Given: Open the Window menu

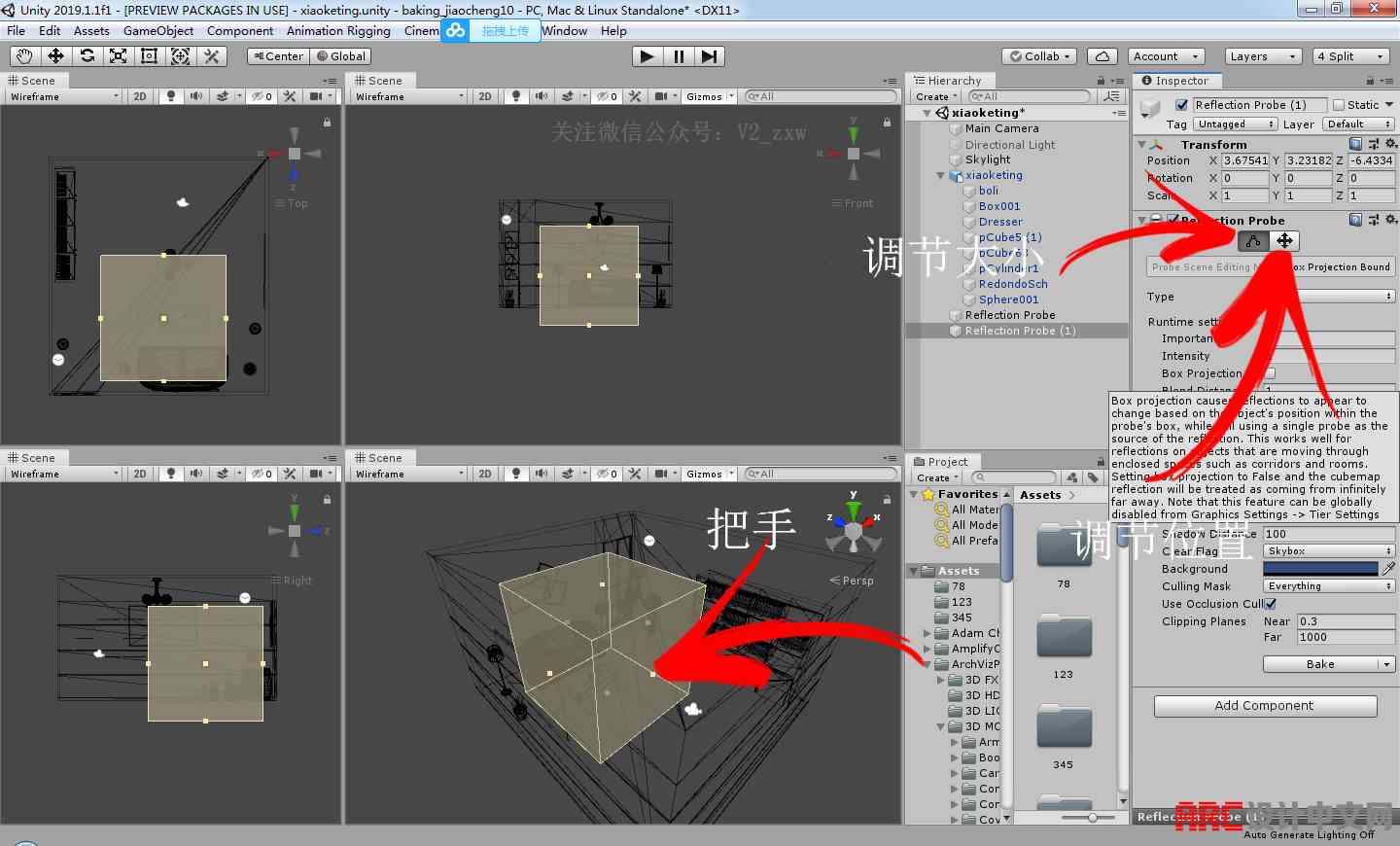Looking at the screenshot, I should click(x=564, y=30).
